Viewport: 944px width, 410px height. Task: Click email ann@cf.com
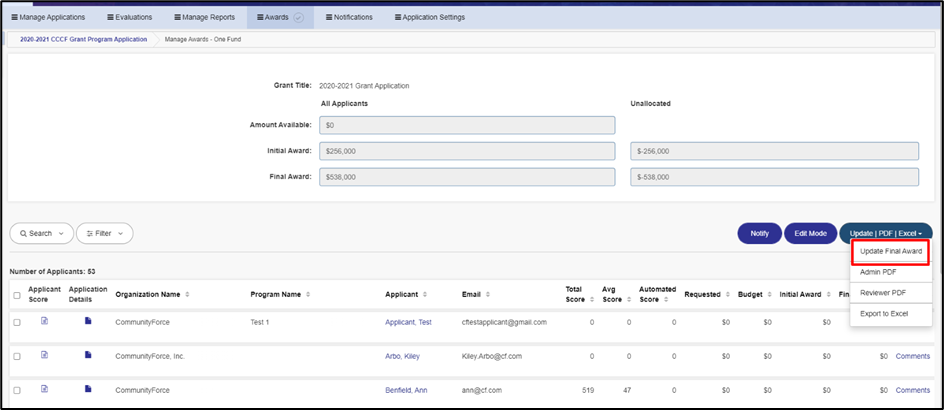coord(482,390)
